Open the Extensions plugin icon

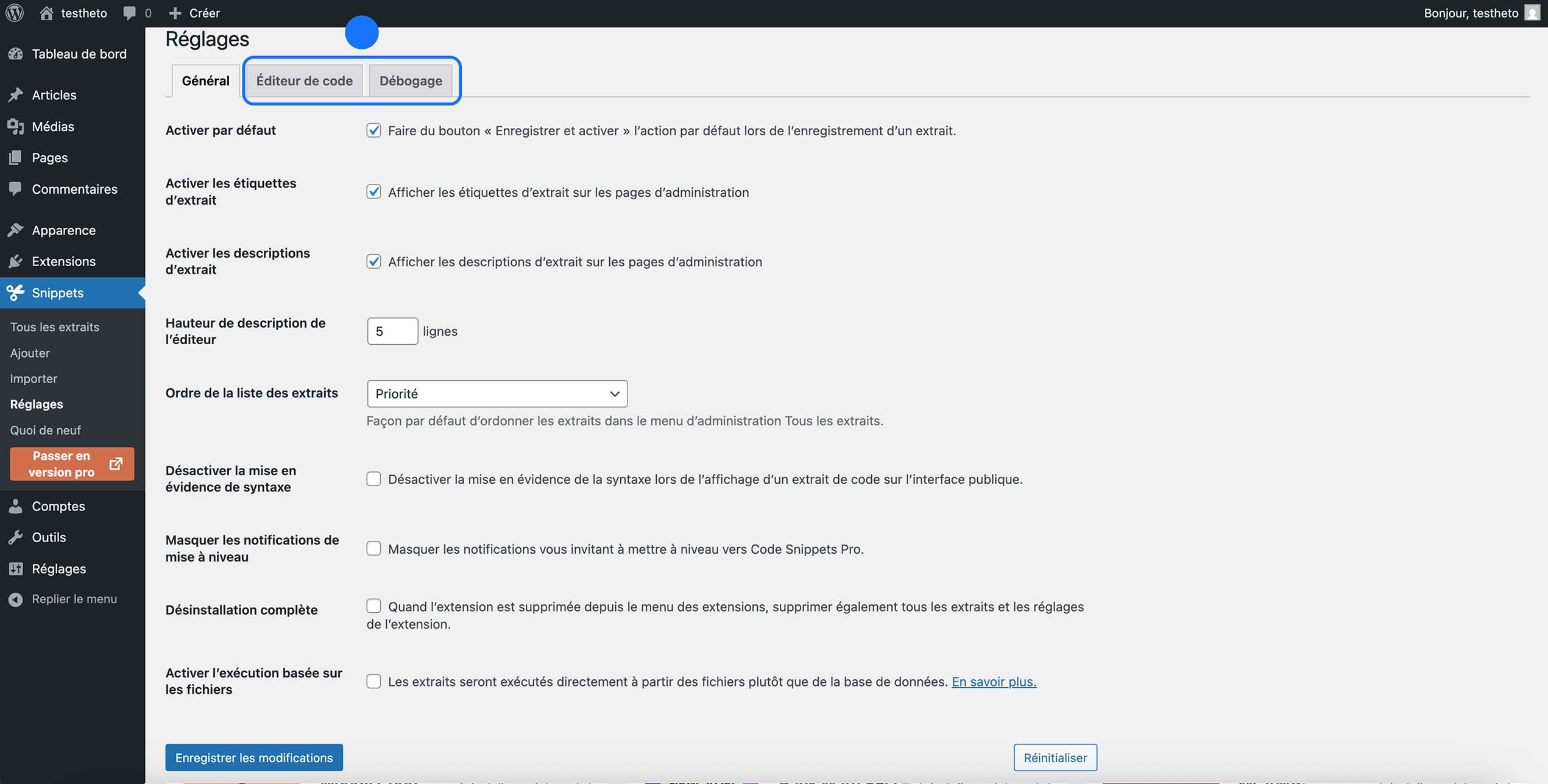coord(16,261)
